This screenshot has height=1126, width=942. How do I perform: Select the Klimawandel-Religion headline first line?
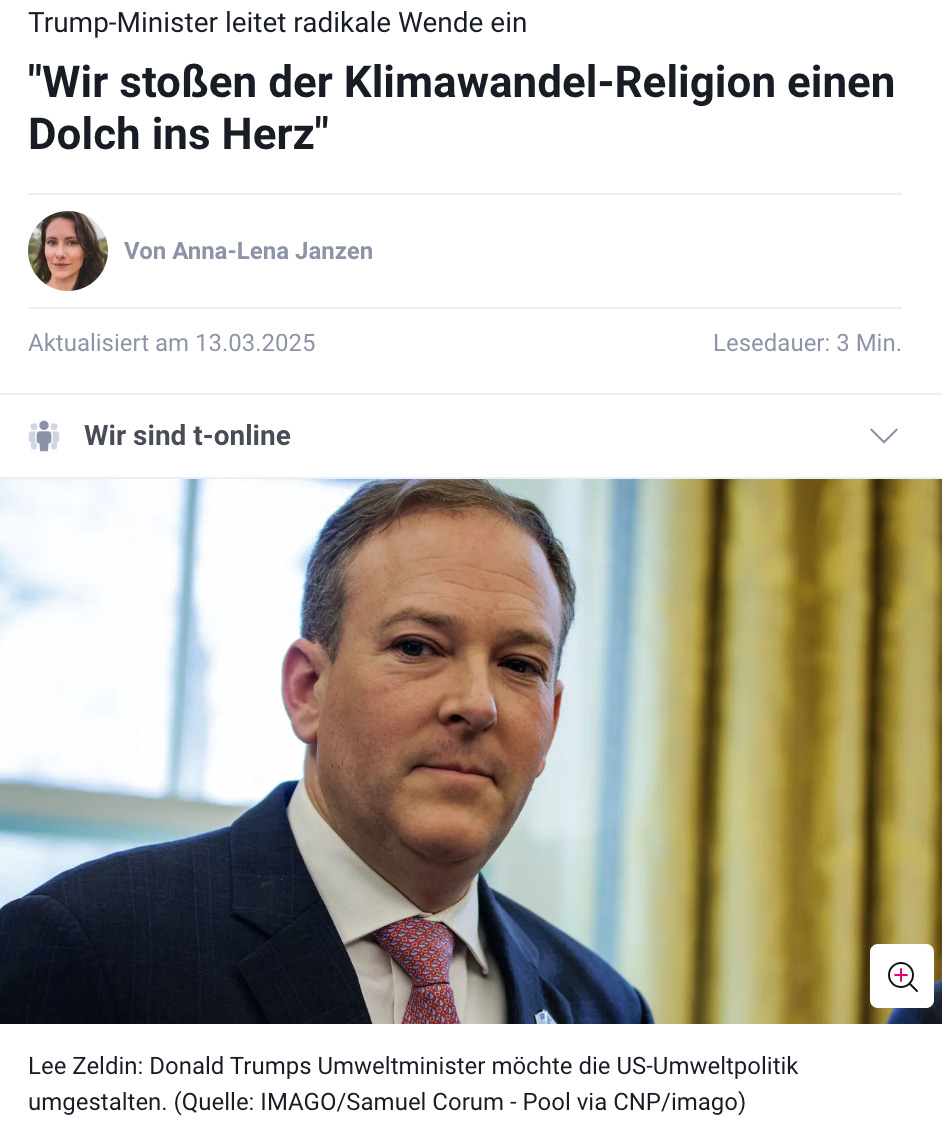click(462, 82)
